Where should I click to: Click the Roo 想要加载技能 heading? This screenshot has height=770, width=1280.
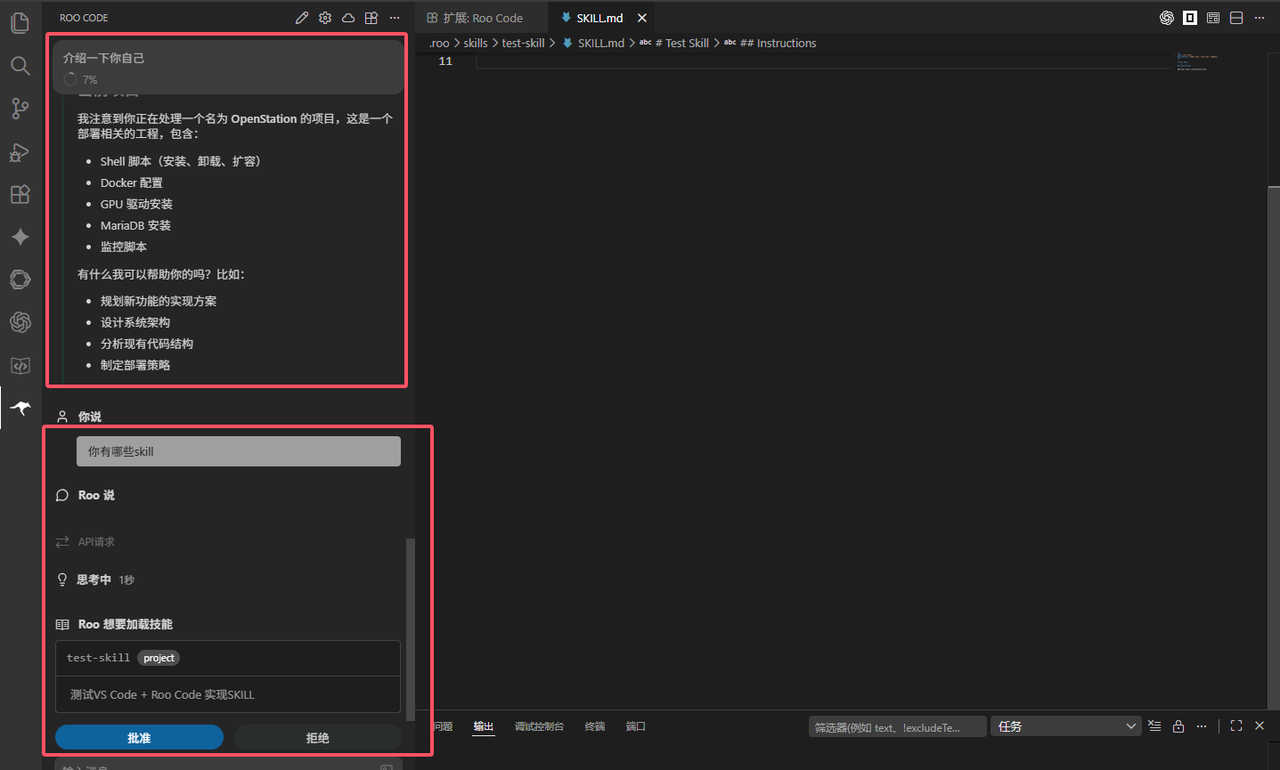[125, 624]
